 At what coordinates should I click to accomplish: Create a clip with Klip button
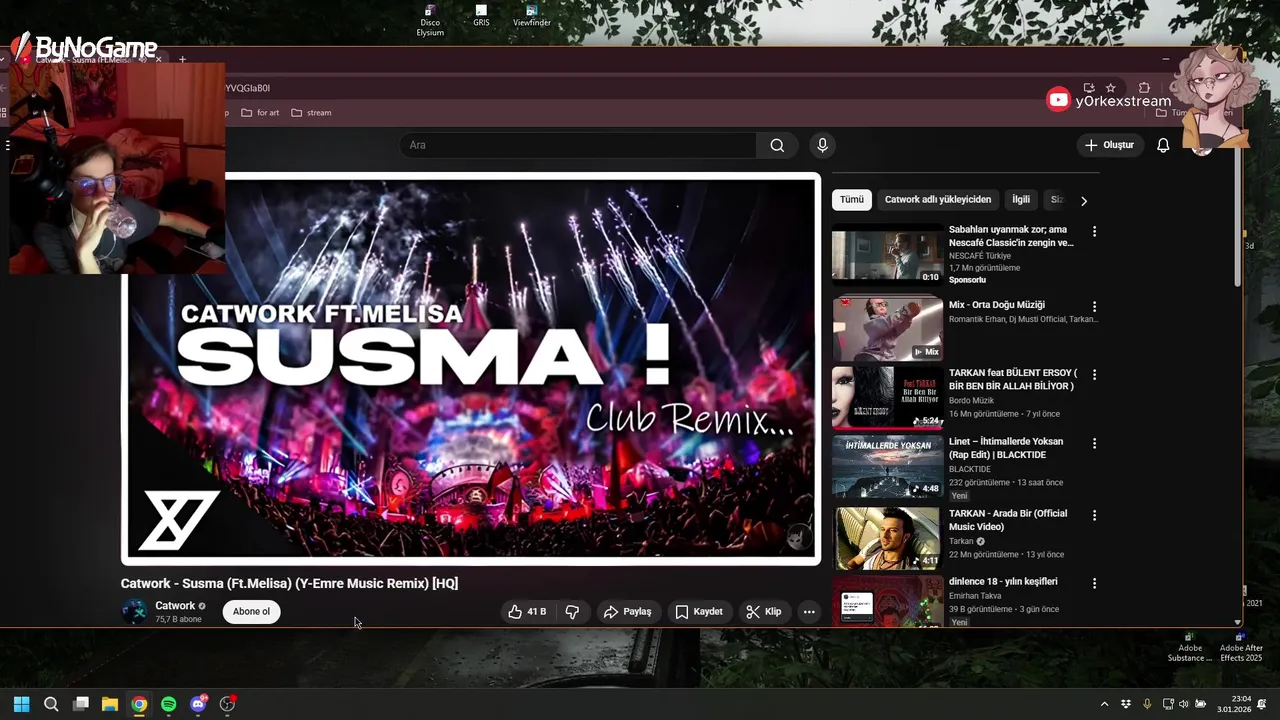coord(764,612)
